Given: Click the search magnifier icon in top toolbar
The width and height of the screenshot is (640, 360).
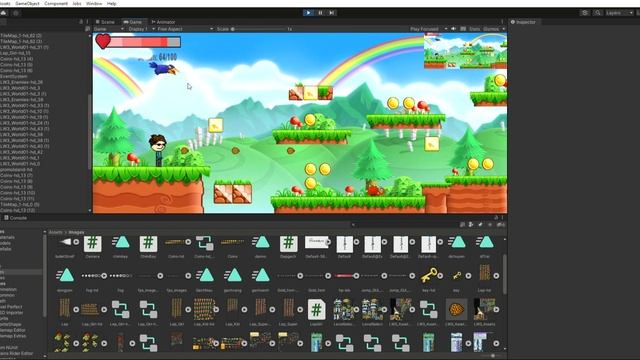Looking at the screenshot, I should [598, 13].
